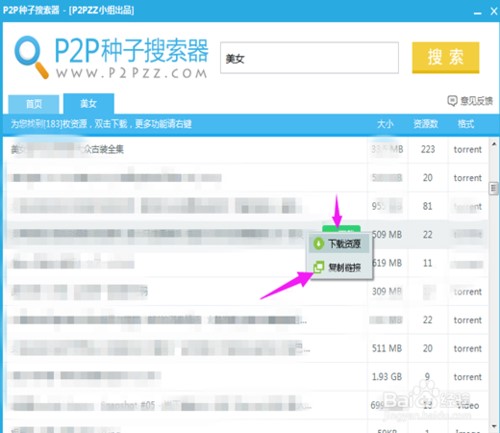Click the results list scrollbar thumb
Image resolution: width=500 pixels, height=433 pixels.
pos(494,188)
